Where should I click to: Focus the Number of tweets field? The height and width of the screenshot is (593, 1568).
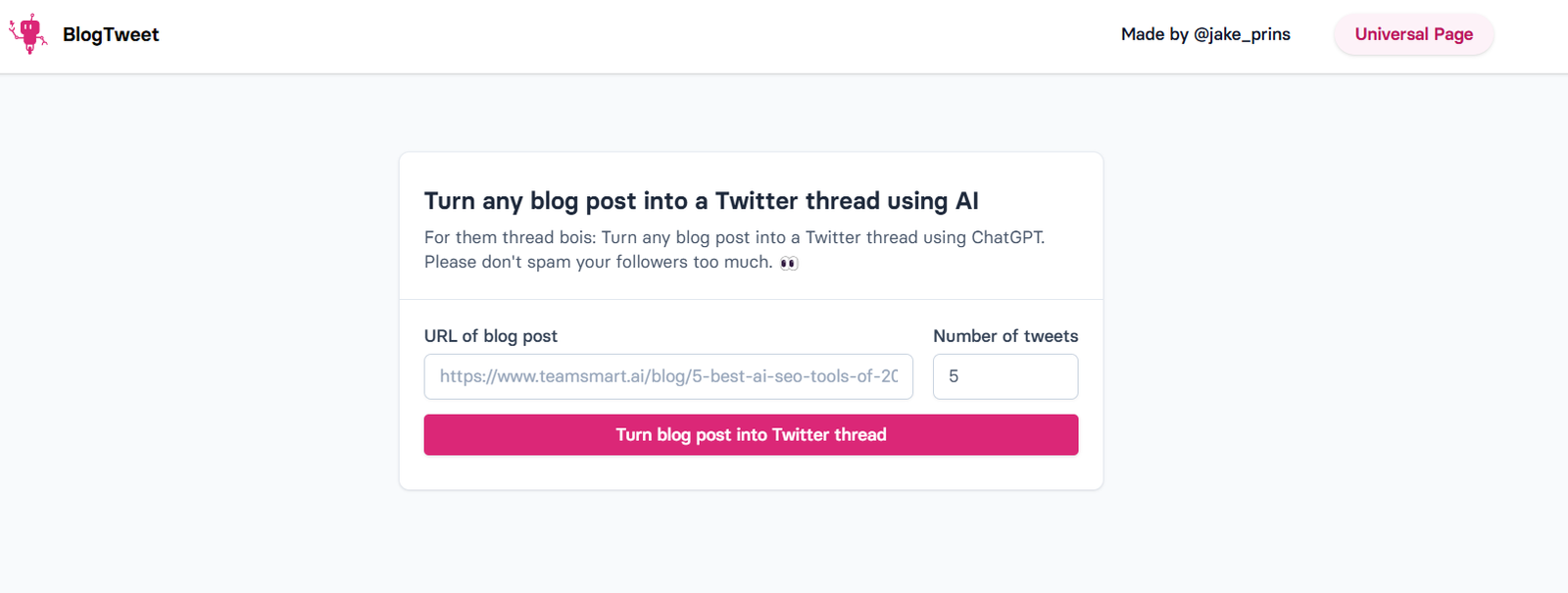click(1004, 376)
